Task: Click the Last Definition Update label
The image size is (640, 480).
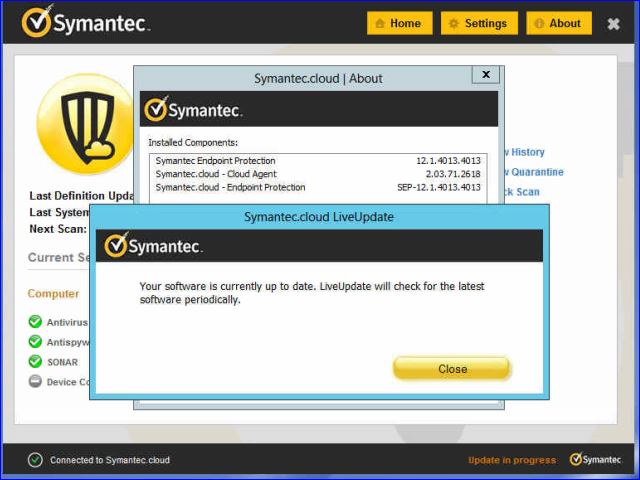Action: point(81,196)
